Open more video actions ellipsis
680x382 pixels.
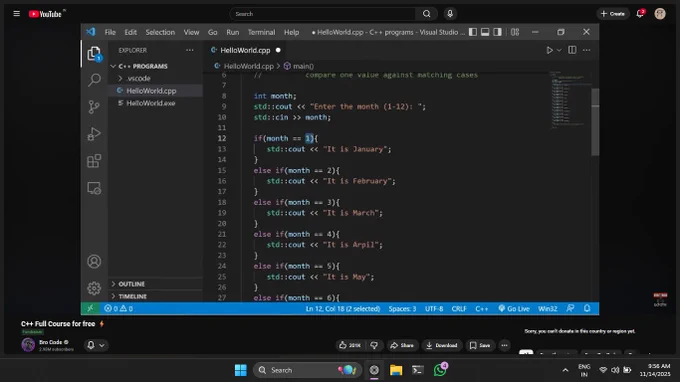point(504,345)
